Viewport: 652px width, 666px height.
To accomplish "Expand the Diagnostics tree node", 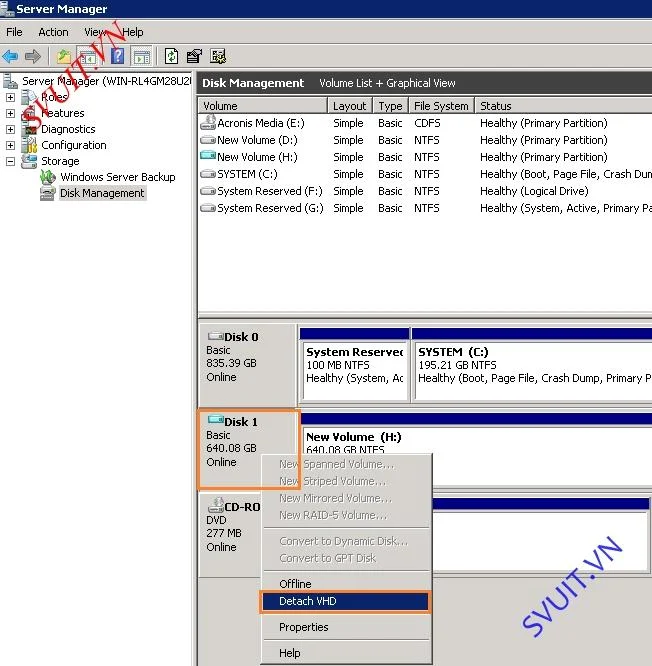I will [11, 129].
